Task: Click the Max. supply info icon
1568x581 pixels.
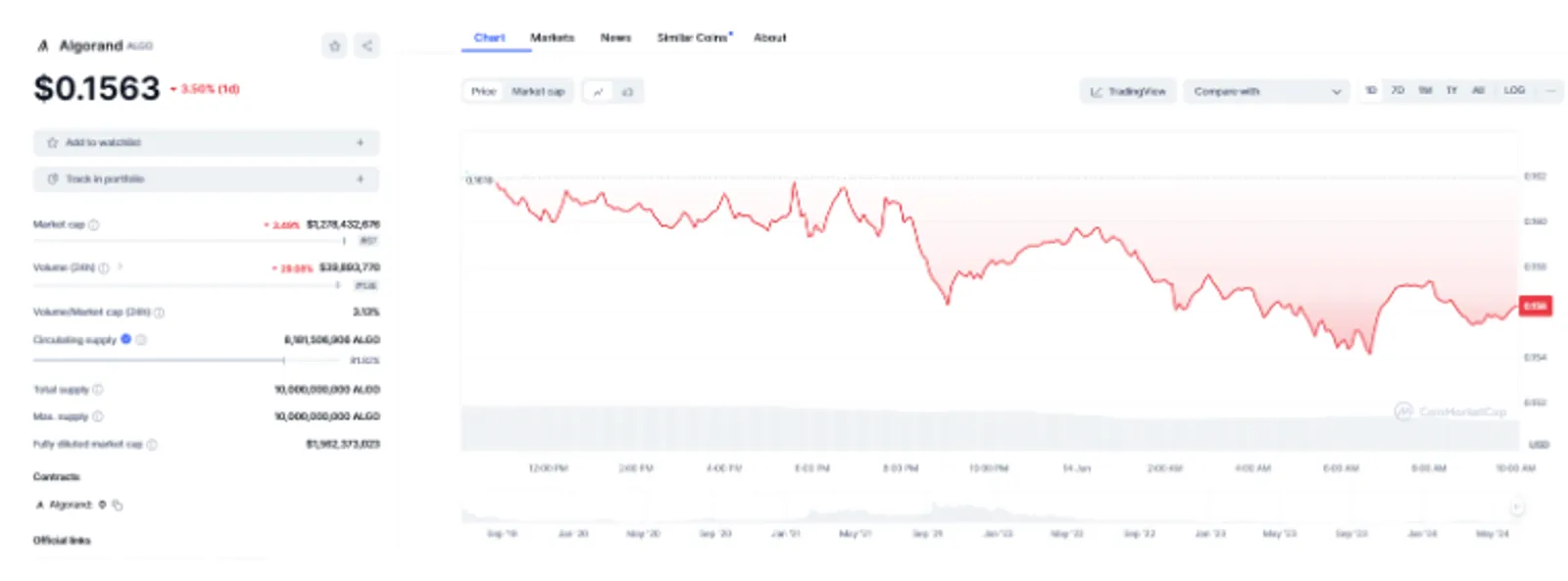Action: coord(97,416)
